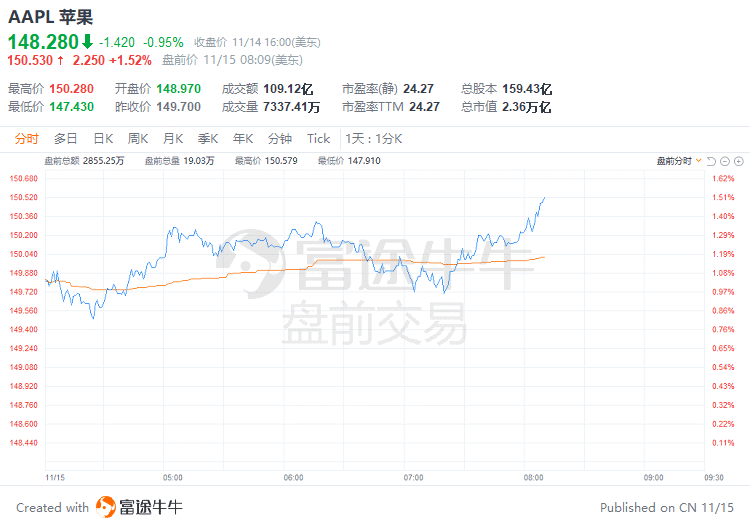Switch to the 分时 tab
750x528 pixels.
26,139
